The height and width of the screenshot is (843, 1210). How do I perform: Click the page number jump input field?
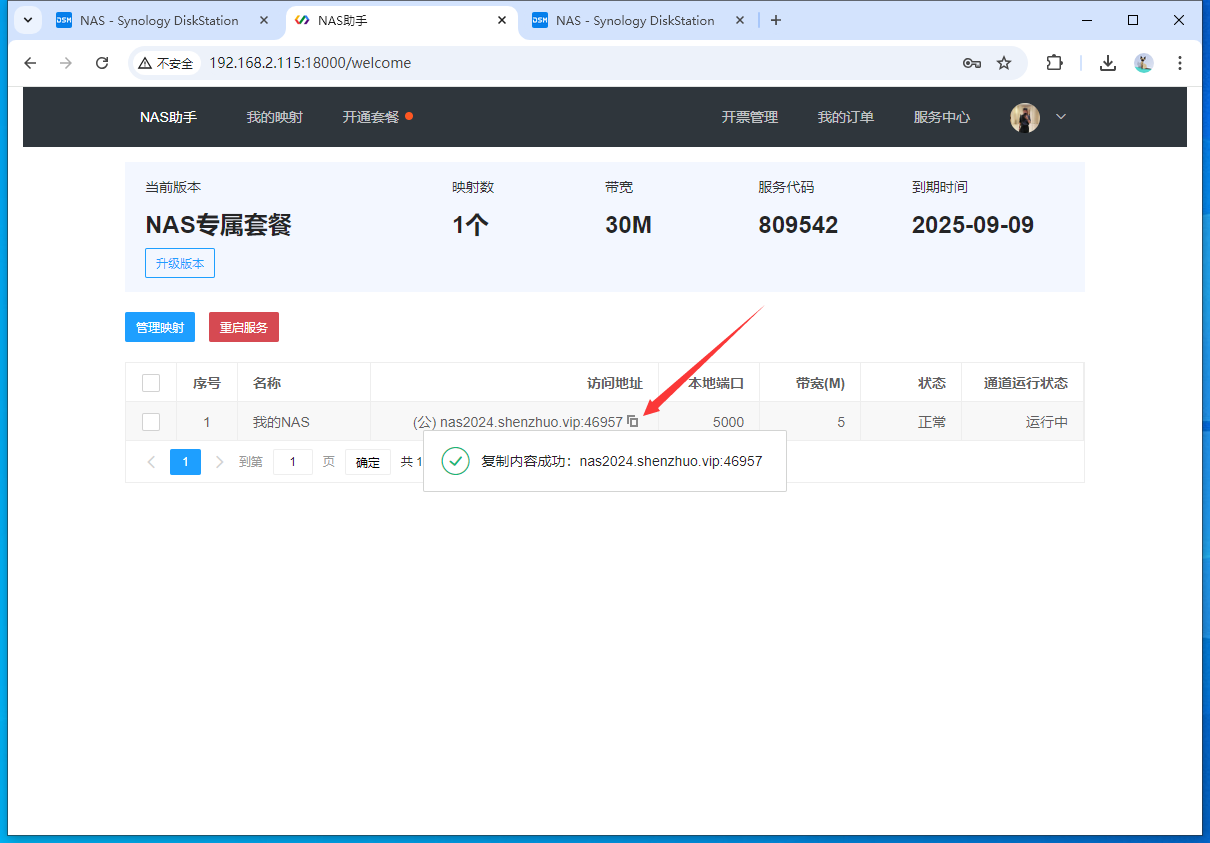coord(293,462)
